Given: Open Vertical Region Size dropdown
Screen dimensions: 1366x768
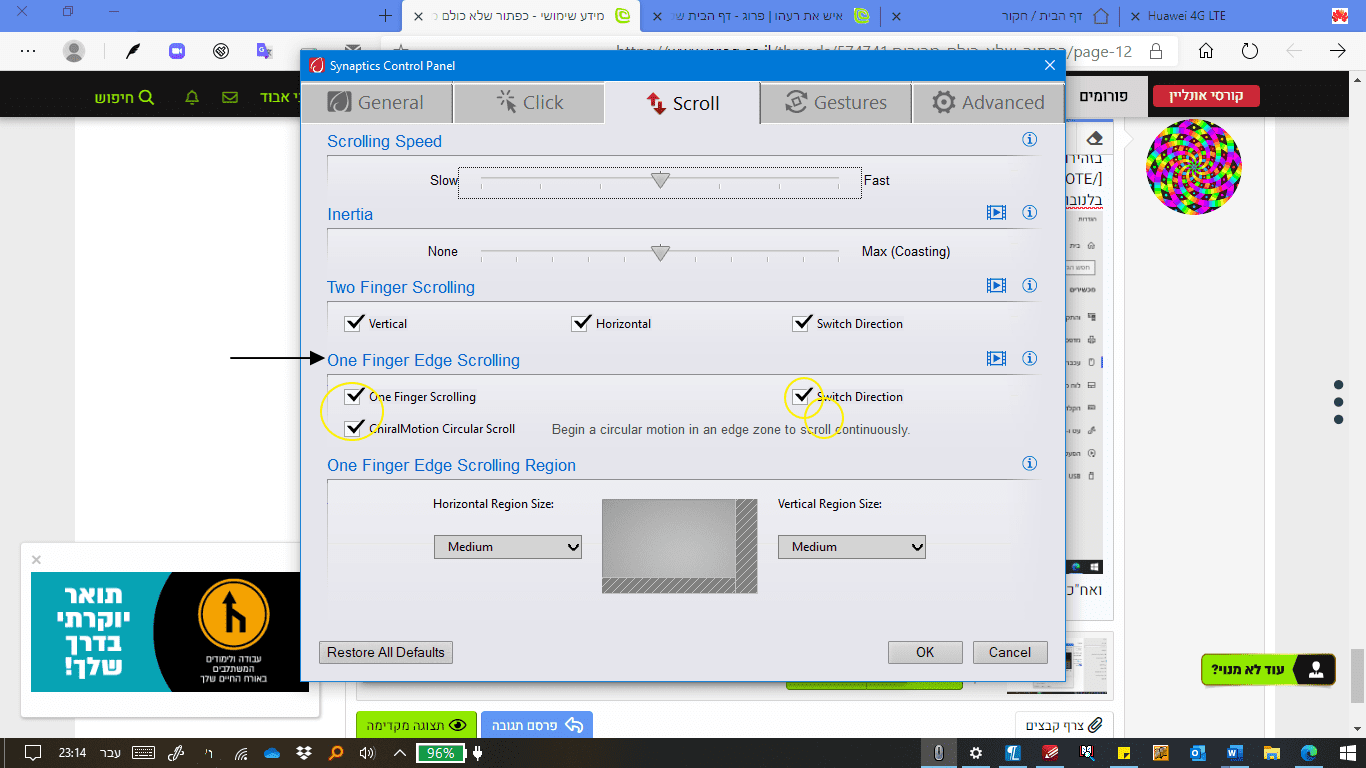Looking at the screenshot, I should 852,547.
